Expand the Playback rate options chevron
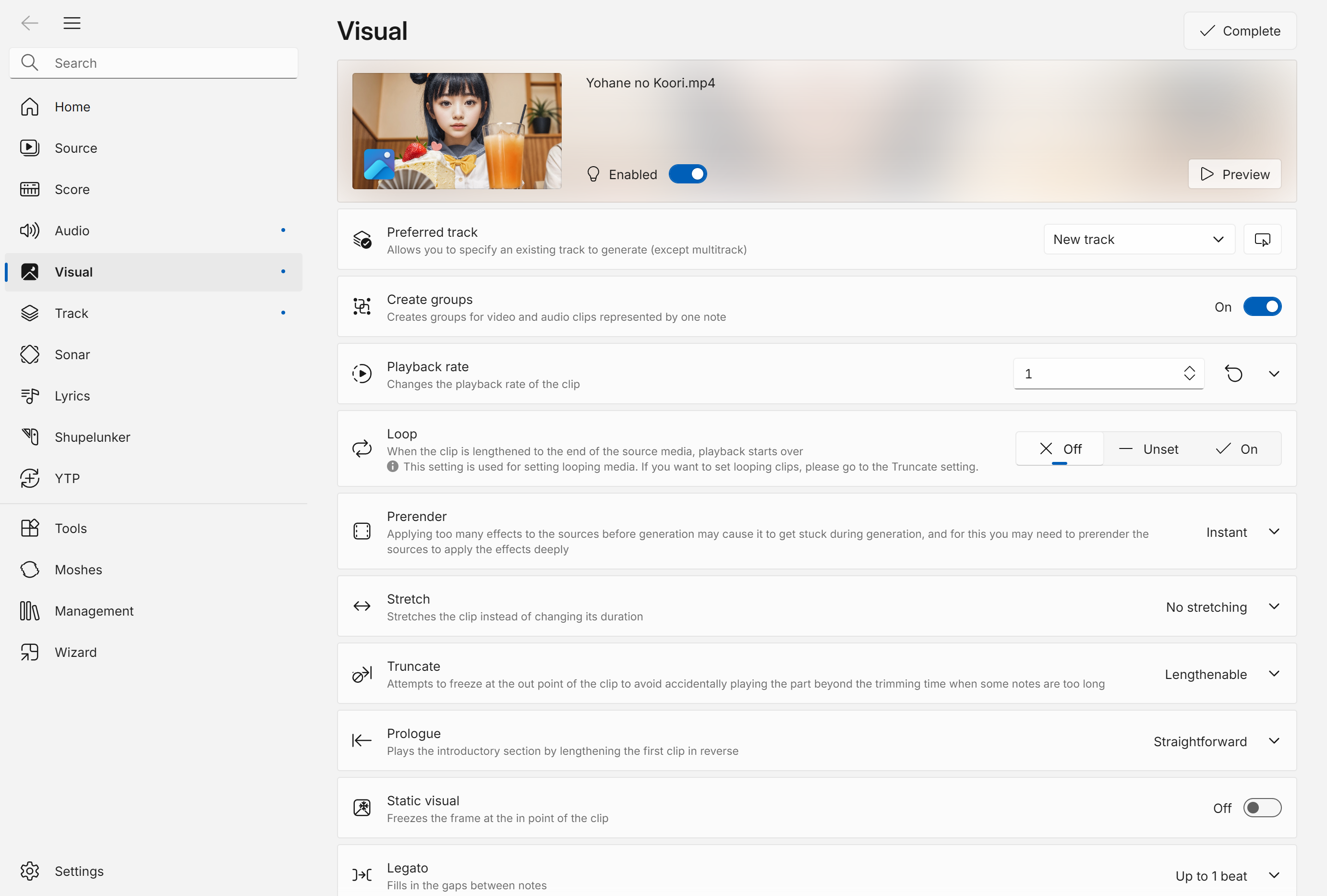1327x896 pixels. (1274, 374)
